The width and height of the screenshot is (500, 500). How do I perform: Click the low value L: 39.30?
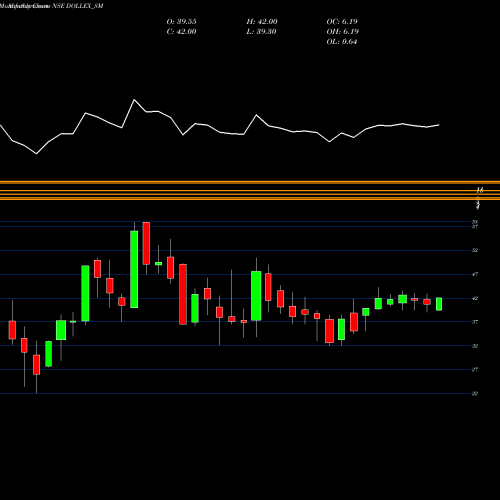(x=262, y=32)
